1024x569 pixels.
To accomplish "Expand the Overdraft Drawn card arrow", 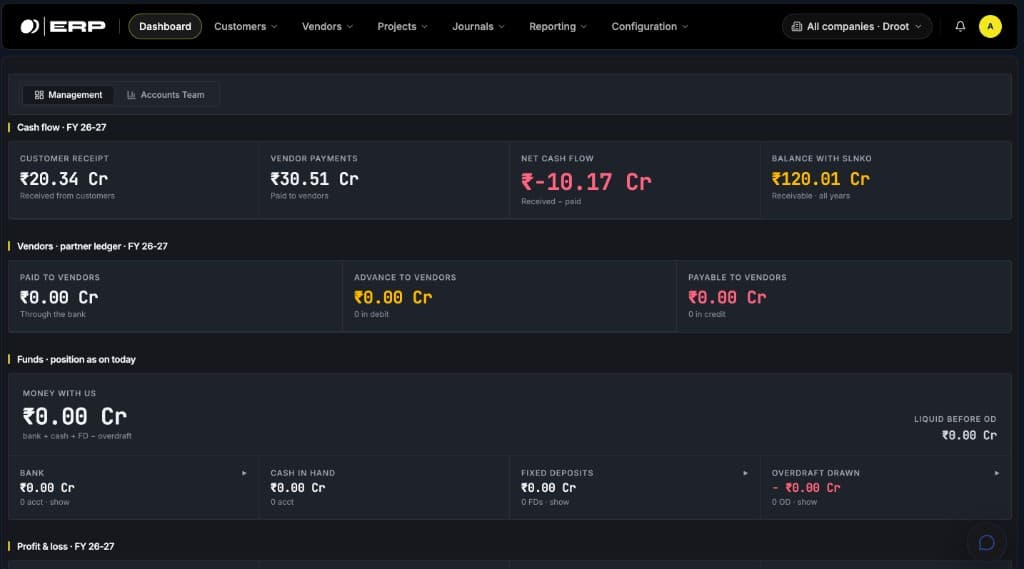I will coord(997,473).
